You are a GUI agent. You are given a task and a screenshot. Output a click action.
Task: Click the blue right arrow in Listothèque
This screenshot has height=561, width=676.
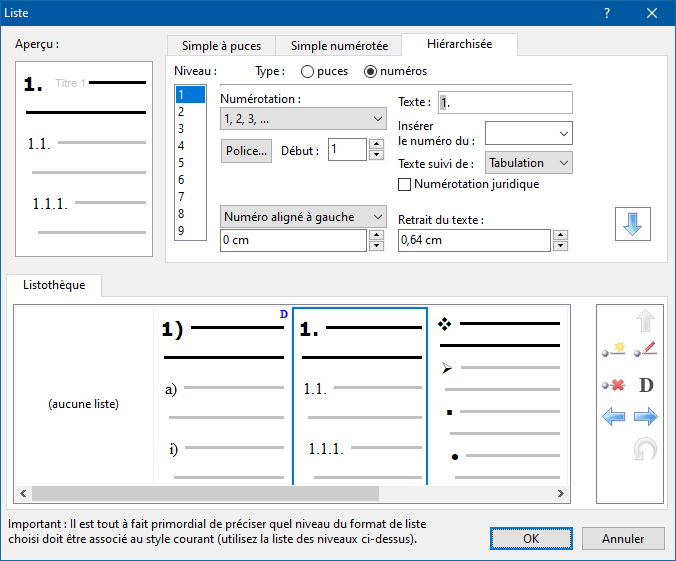click(646, 417)
